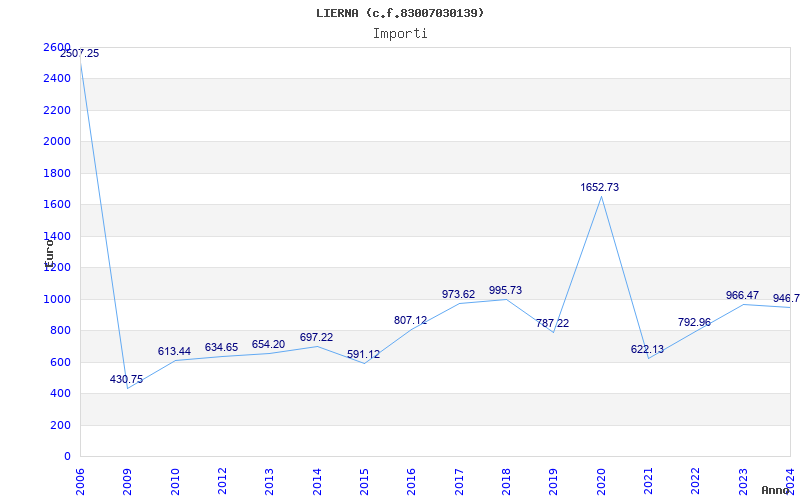The height and width of the screenshot is (500, 800).
Task: Click the 1652.73 peak value label
Action: pos(599,187)
